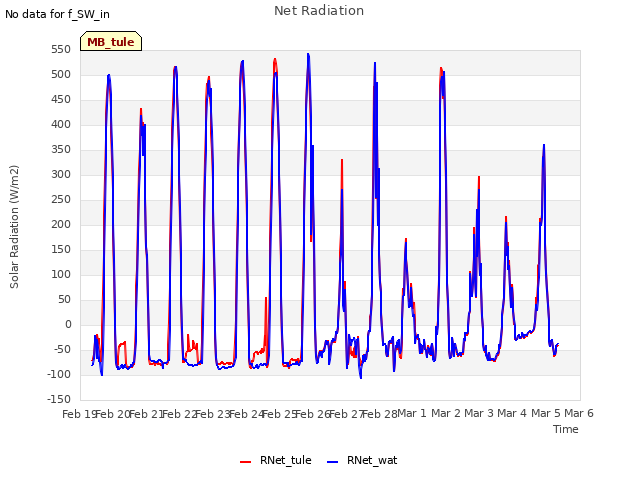Click the 250 y-axis tick label
Viewport: 640px width, 480px height.
(61, 200)
